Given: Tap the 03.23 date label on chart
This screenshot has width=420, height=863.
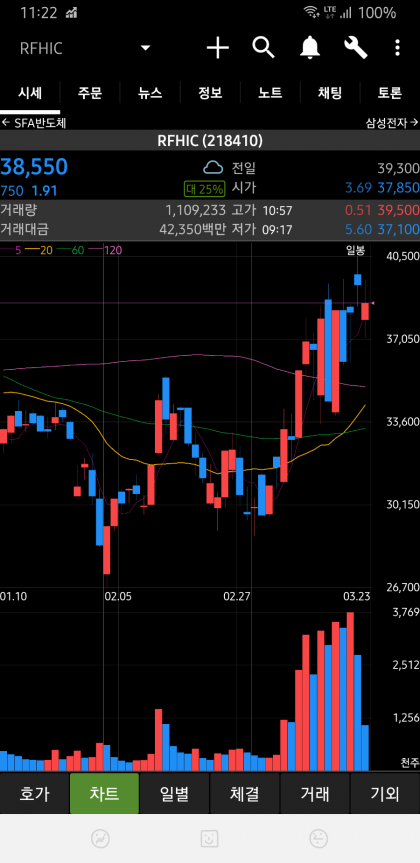Looking at the screenshot, I should click(357, 596).
